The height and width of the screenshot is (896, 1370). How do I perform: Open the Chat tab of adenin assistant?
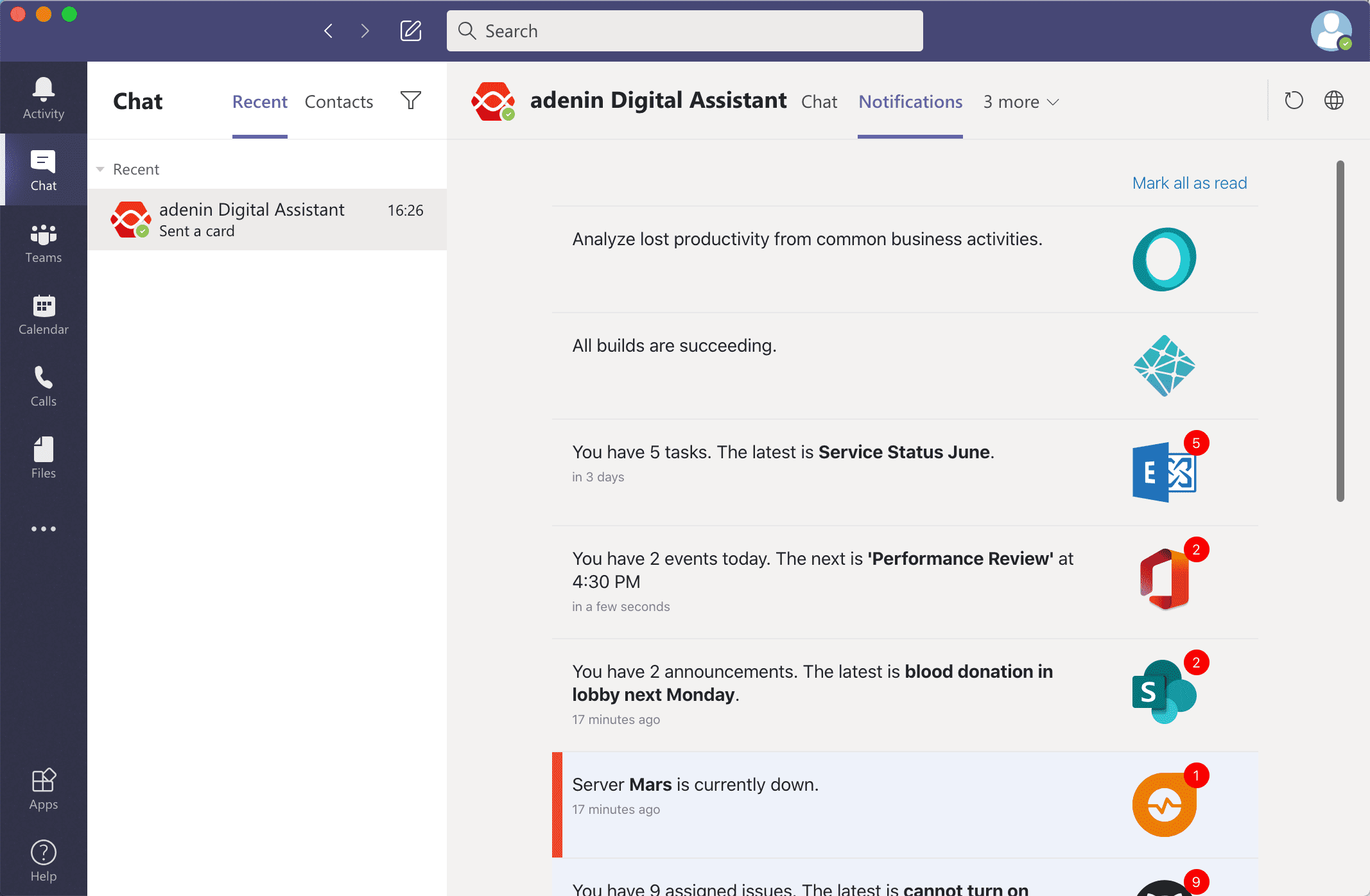click(x=819, y=102)
